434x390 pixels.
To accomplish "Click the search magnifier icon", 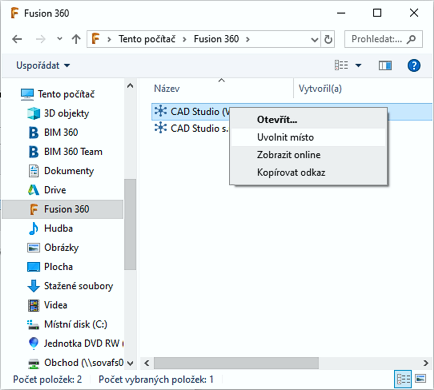I will (x=412, y=39).
